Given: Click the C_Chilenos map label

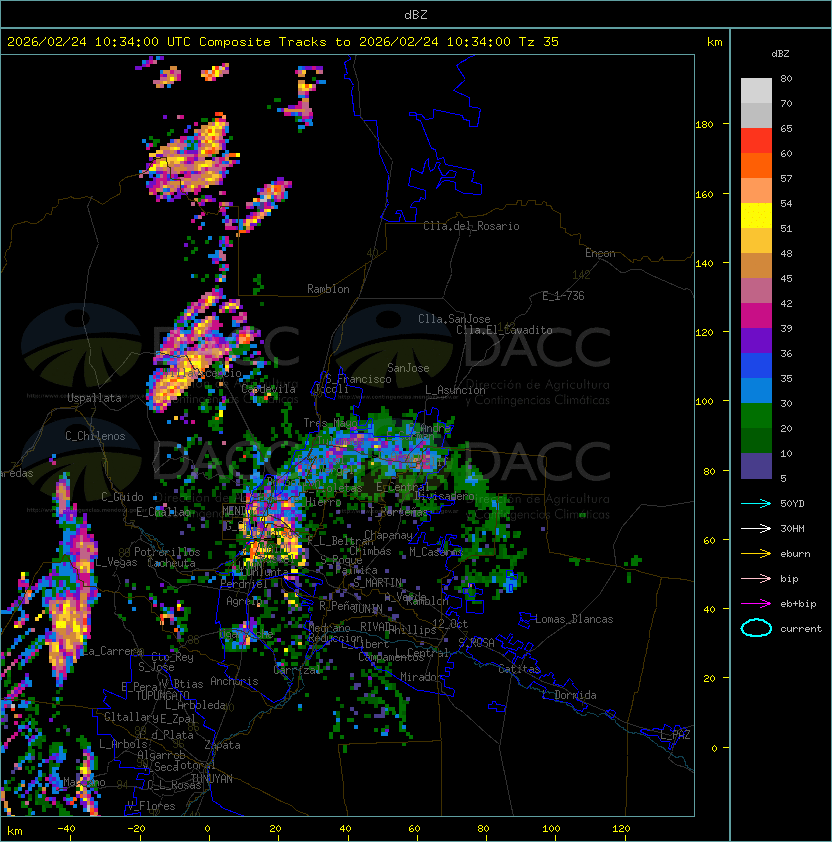Looking at the screenshot, I should (x=95, y=436).
